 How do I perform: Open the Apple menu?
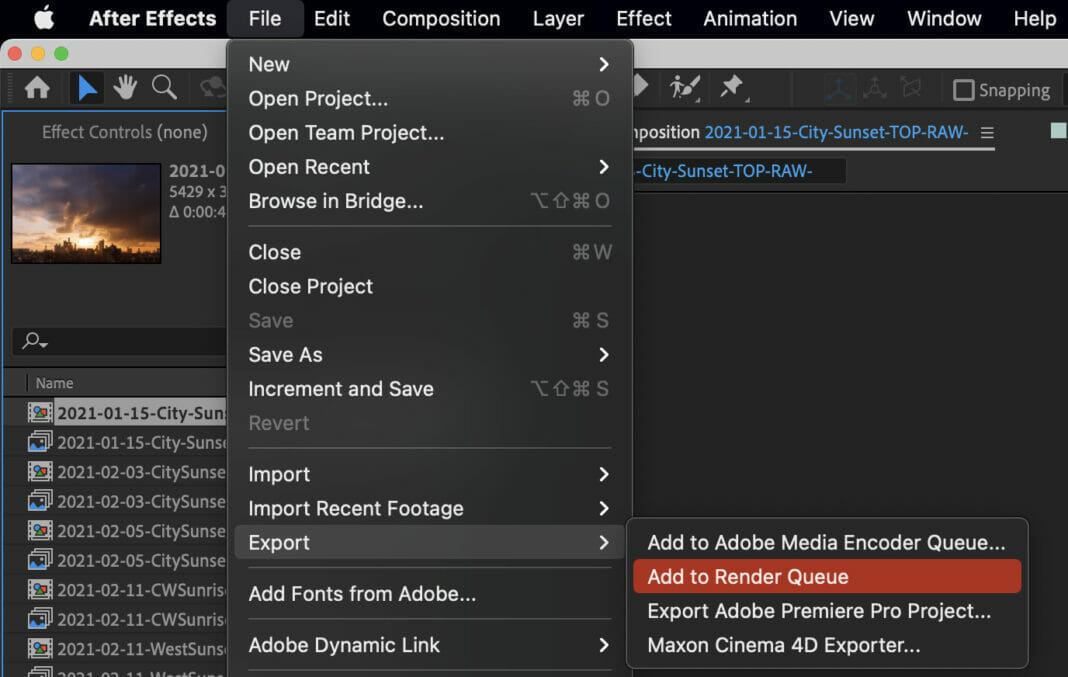pyautogui.click(x=42, y=18)
